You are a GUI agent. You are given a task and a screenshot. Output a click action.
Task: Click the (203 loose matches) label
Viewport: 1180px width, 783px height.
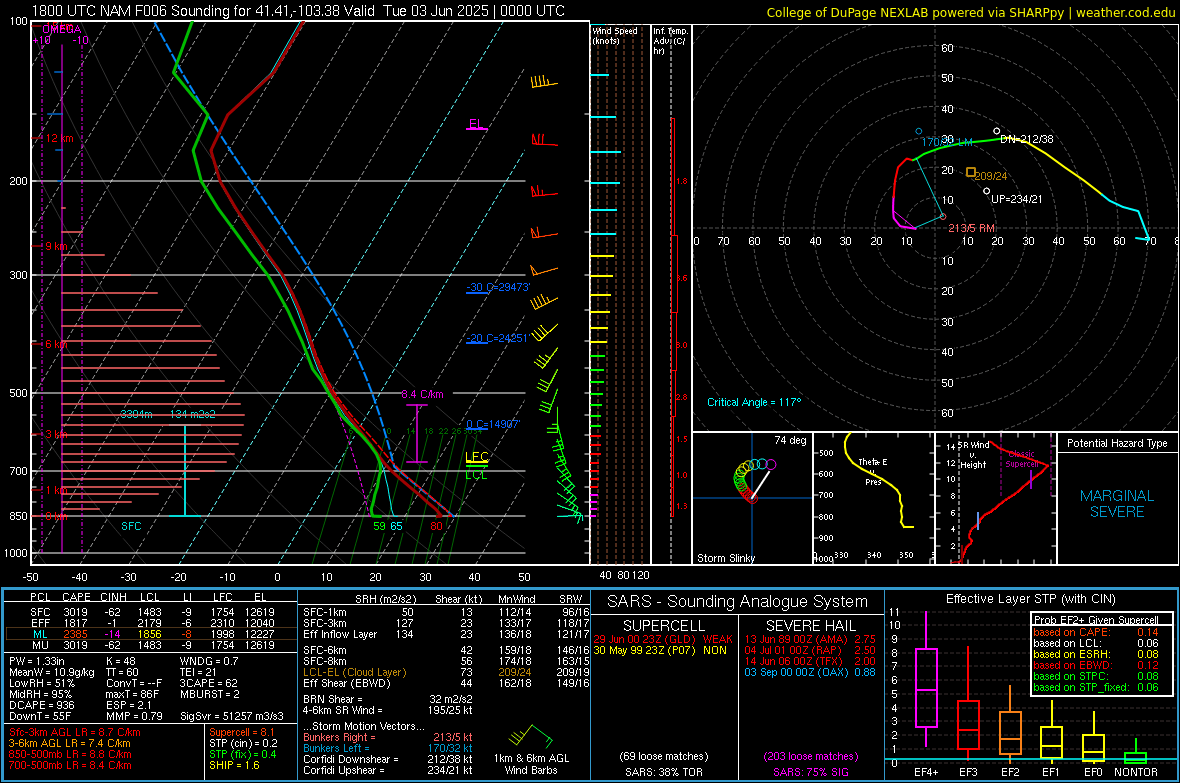pyautogui.click(x=810, y=756)
